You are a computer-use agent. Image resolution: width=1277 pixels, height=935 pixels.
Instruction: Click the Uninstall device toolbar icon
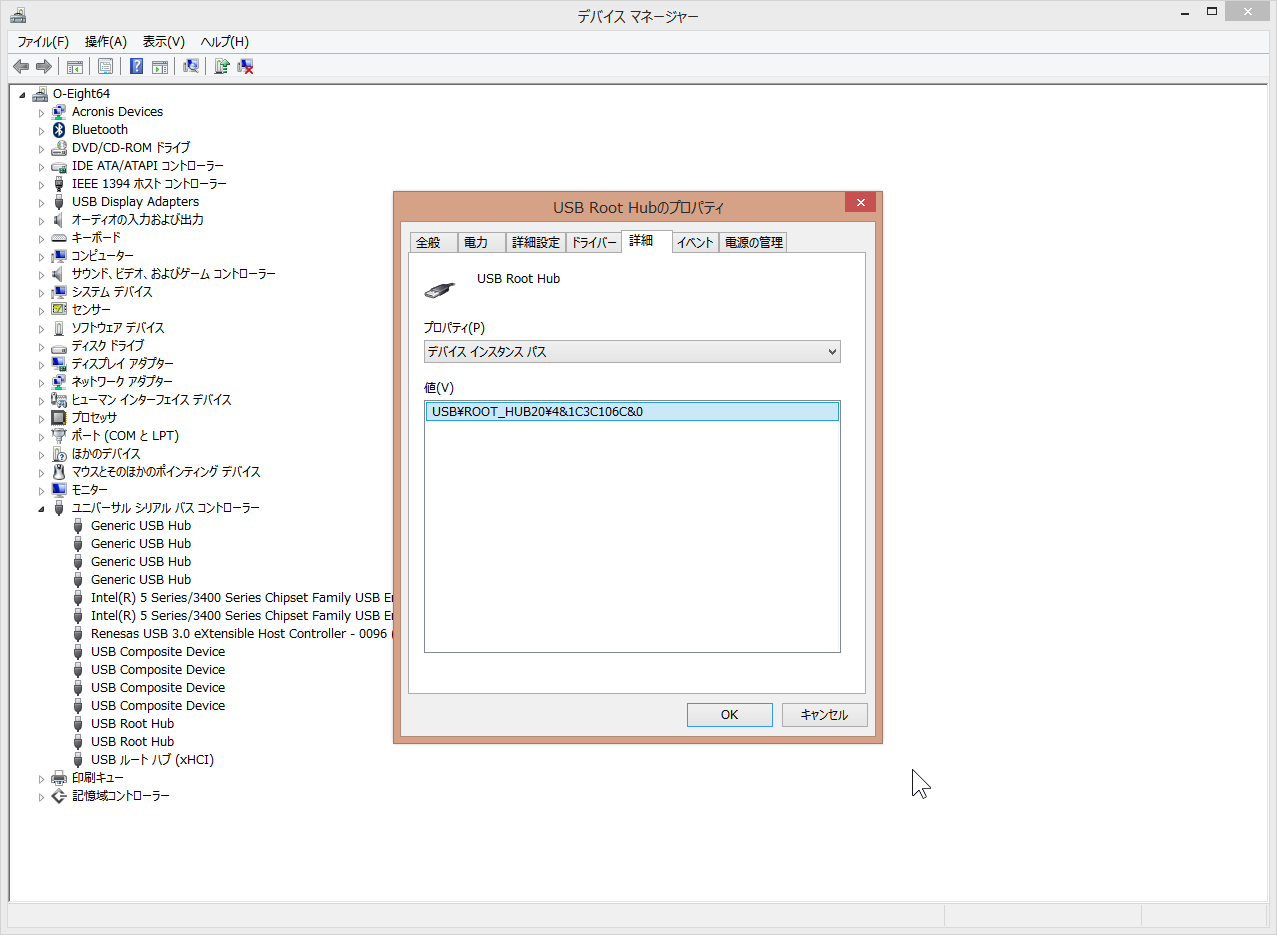coord(245,66)
